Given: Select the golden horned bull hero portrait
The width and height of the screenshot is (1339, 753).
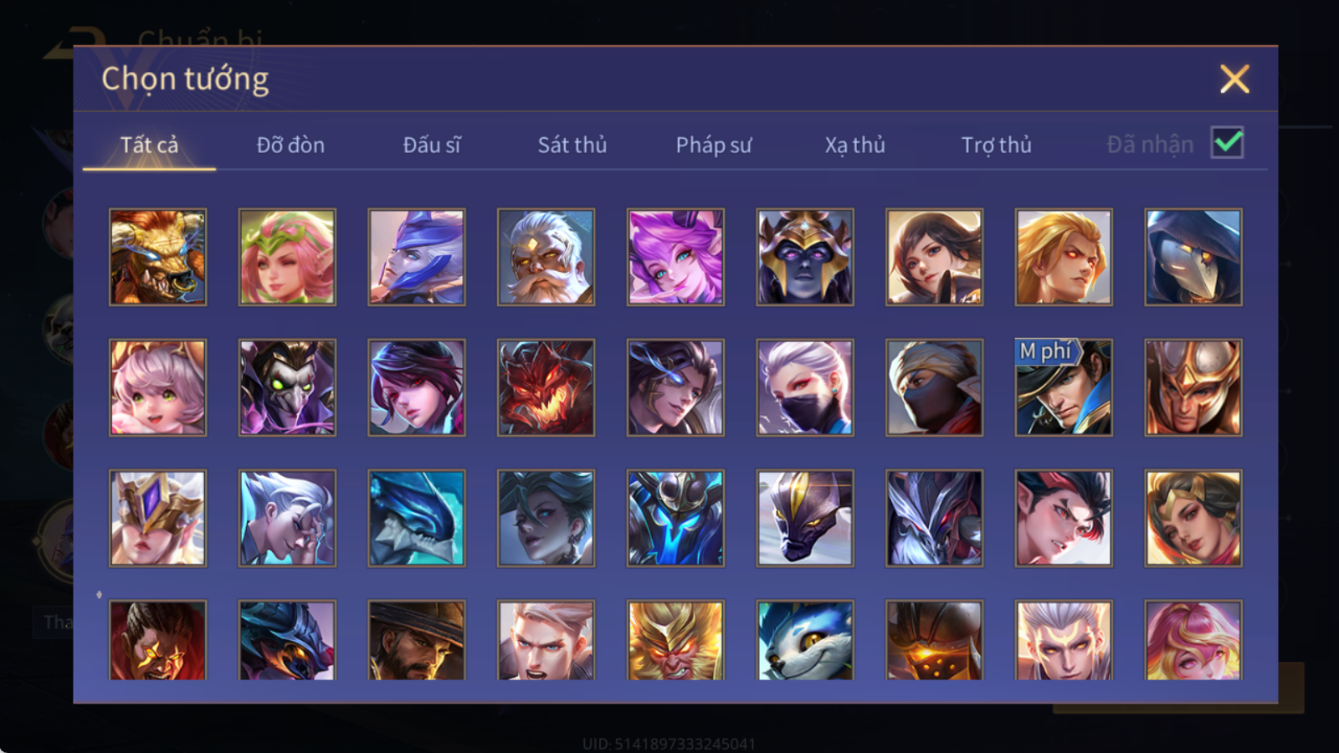Looking at the screenshot, I should 158,257.
